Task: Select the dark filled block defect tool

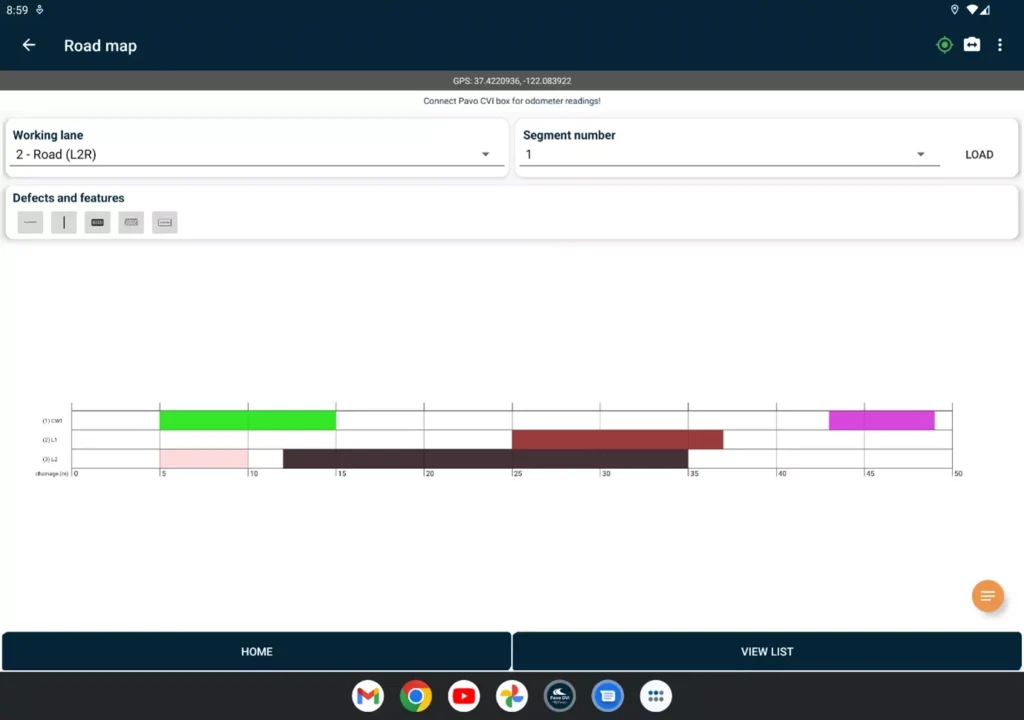Action: (97, 222)
